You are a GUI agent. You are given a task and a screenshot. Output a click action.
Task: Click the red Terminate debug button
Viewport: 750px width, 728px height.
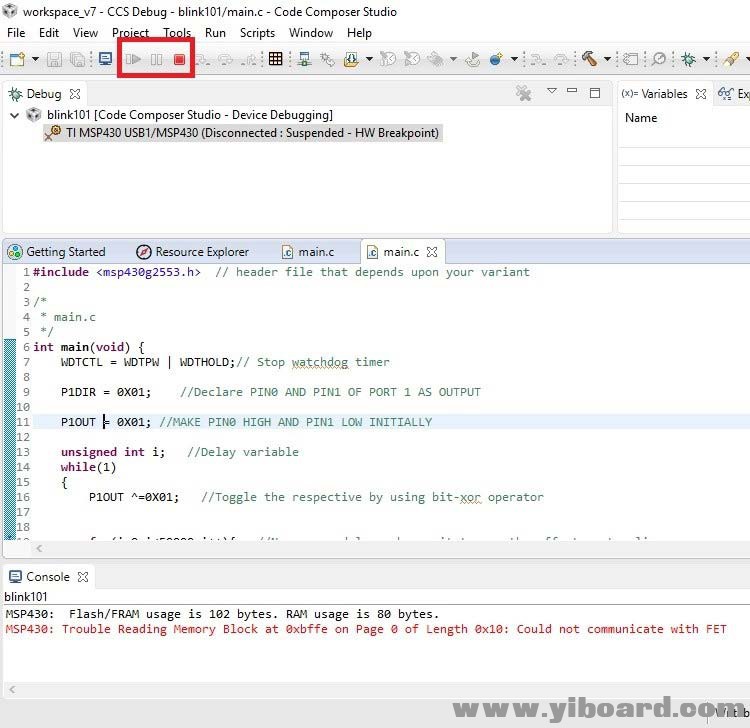[x=180, y=60]
